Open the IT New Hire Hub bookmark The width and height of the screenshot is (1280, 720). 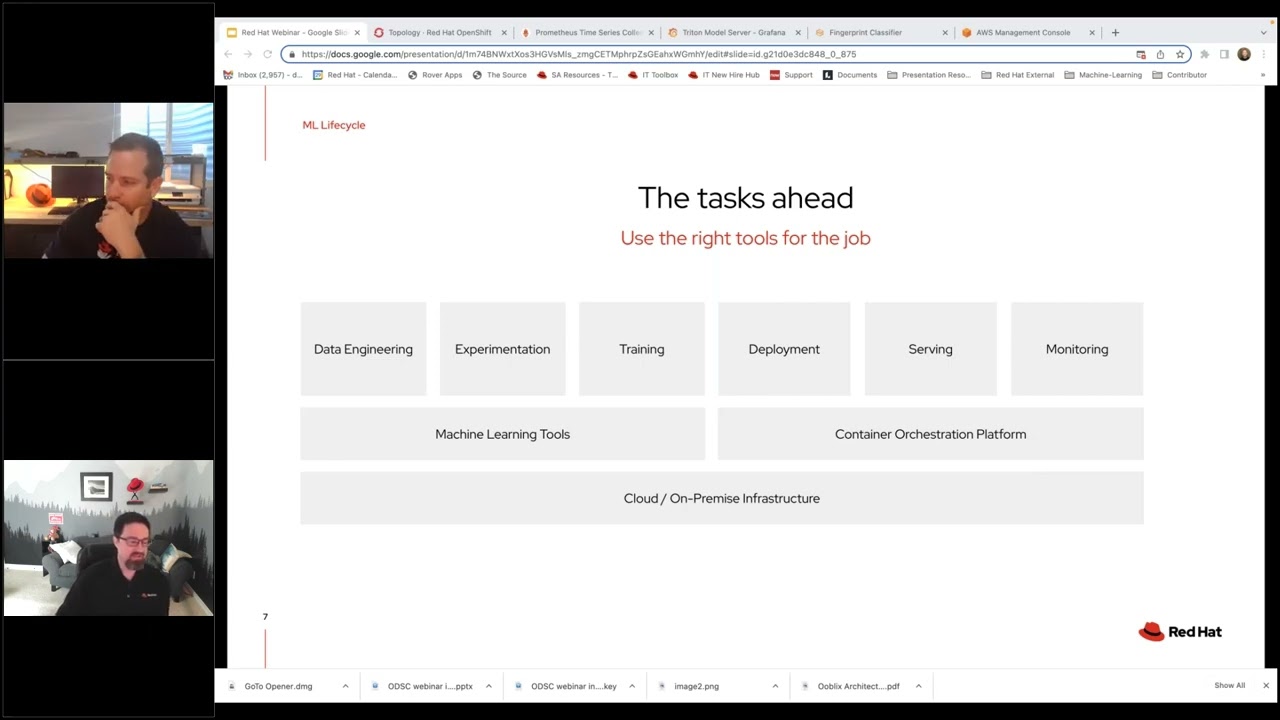click(724, 75)
